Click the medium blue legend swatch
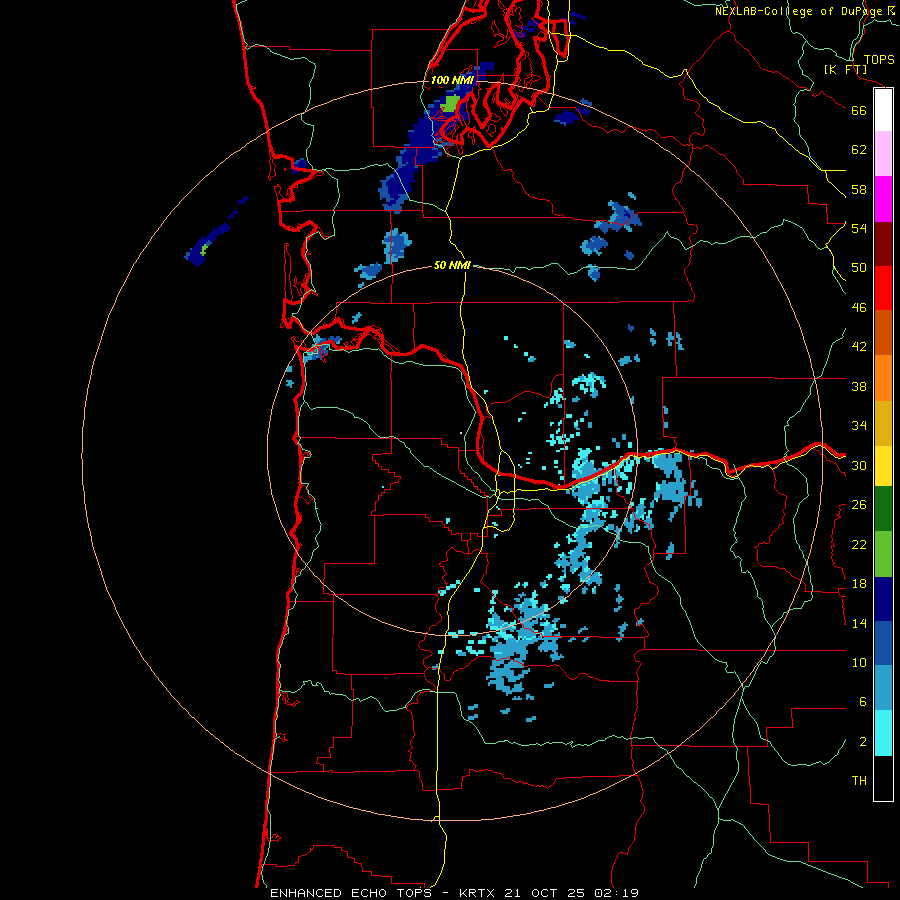900x900 pixels. click(x=883, y=643)
